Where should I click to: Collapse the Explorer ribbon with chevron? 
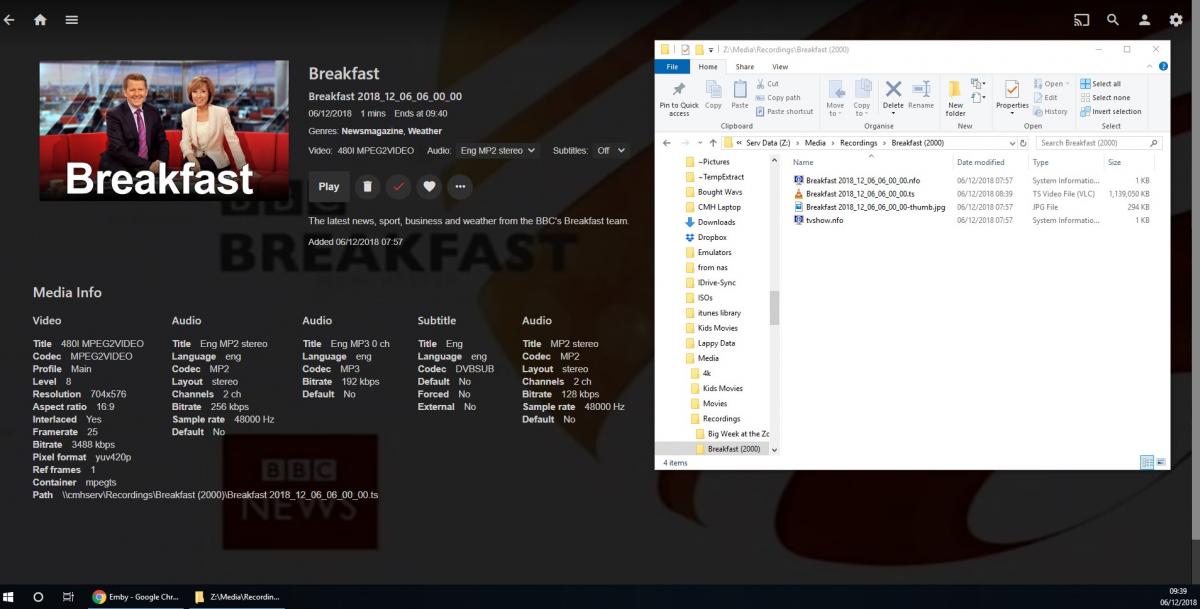[x=1148, y=67]
